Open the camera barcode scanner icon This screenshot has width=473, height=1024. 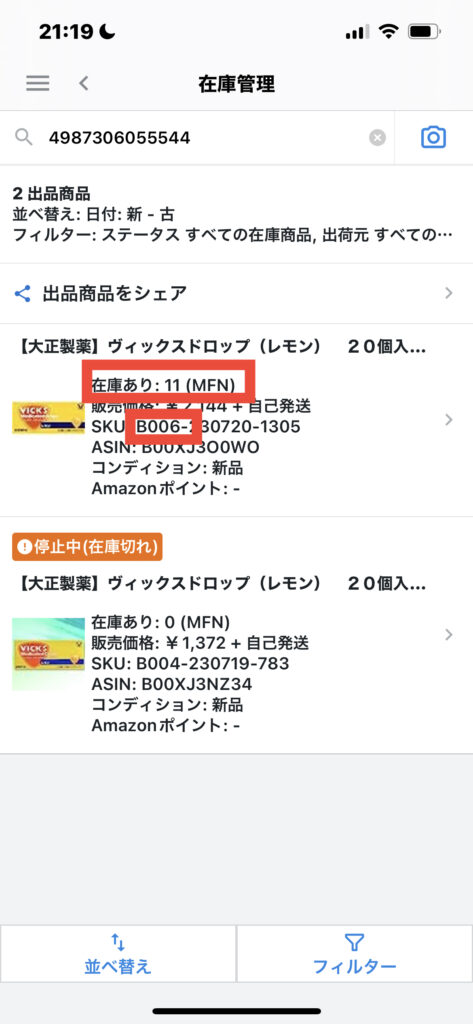pos(434,137)
